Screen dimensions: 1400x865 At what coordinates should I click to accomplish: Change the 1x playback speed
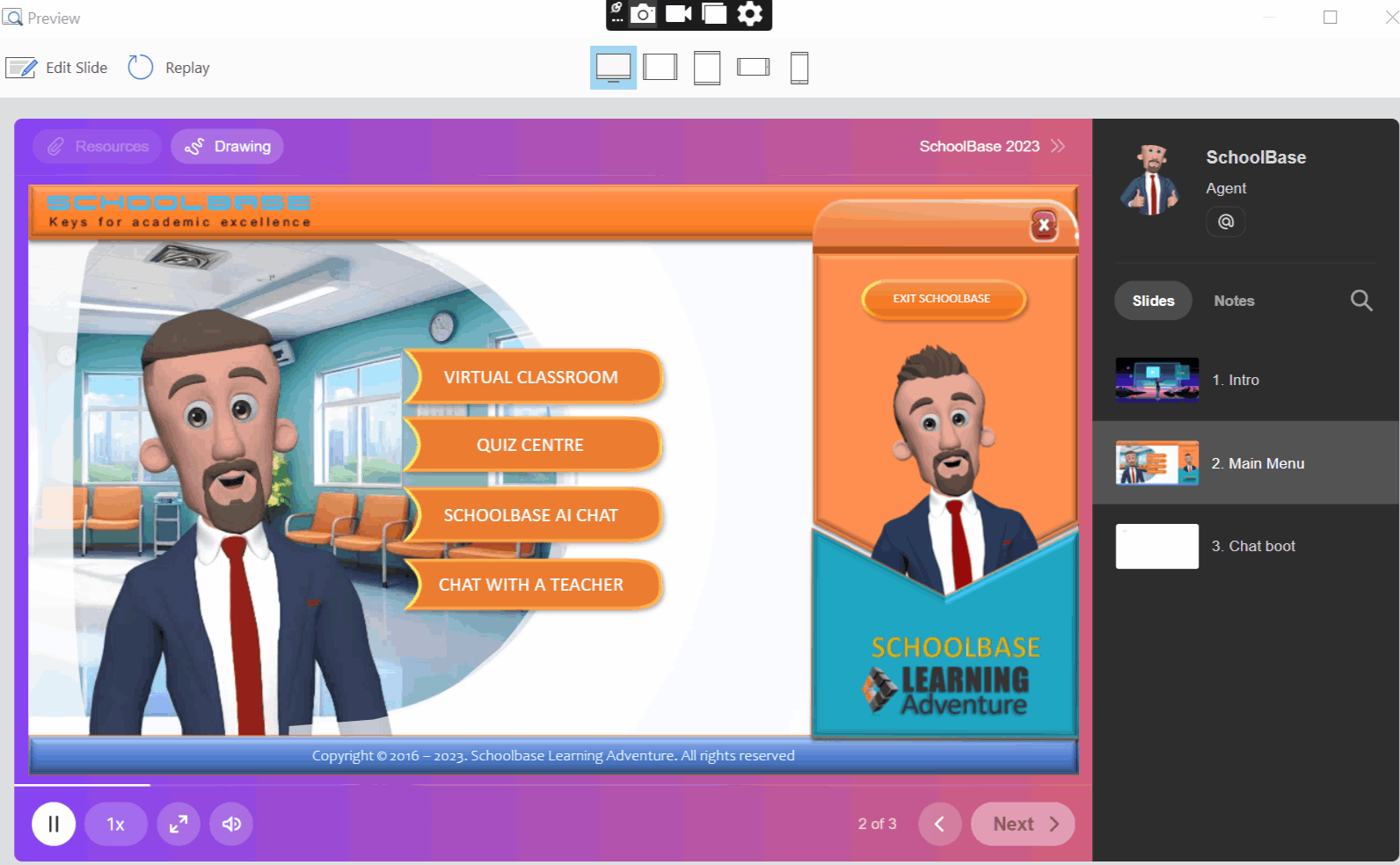coord(116,824)
